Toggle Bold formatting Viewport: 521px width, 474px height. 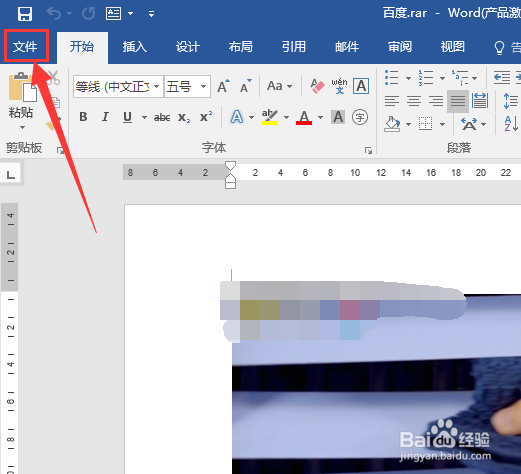[x=83, y=117]
